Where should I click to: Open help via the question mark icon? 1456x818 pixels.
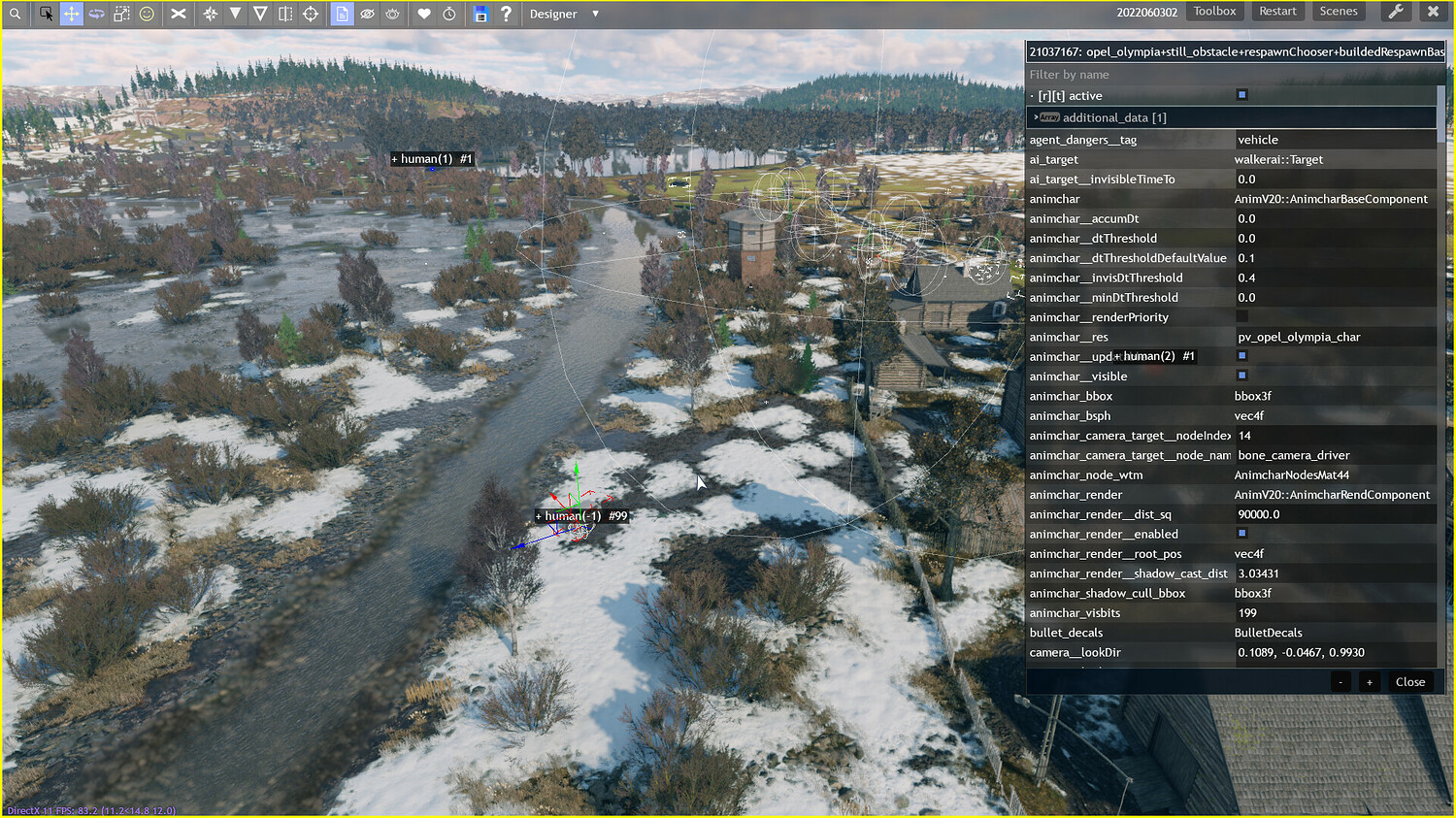pyautogui.click(x=506, y=14)
